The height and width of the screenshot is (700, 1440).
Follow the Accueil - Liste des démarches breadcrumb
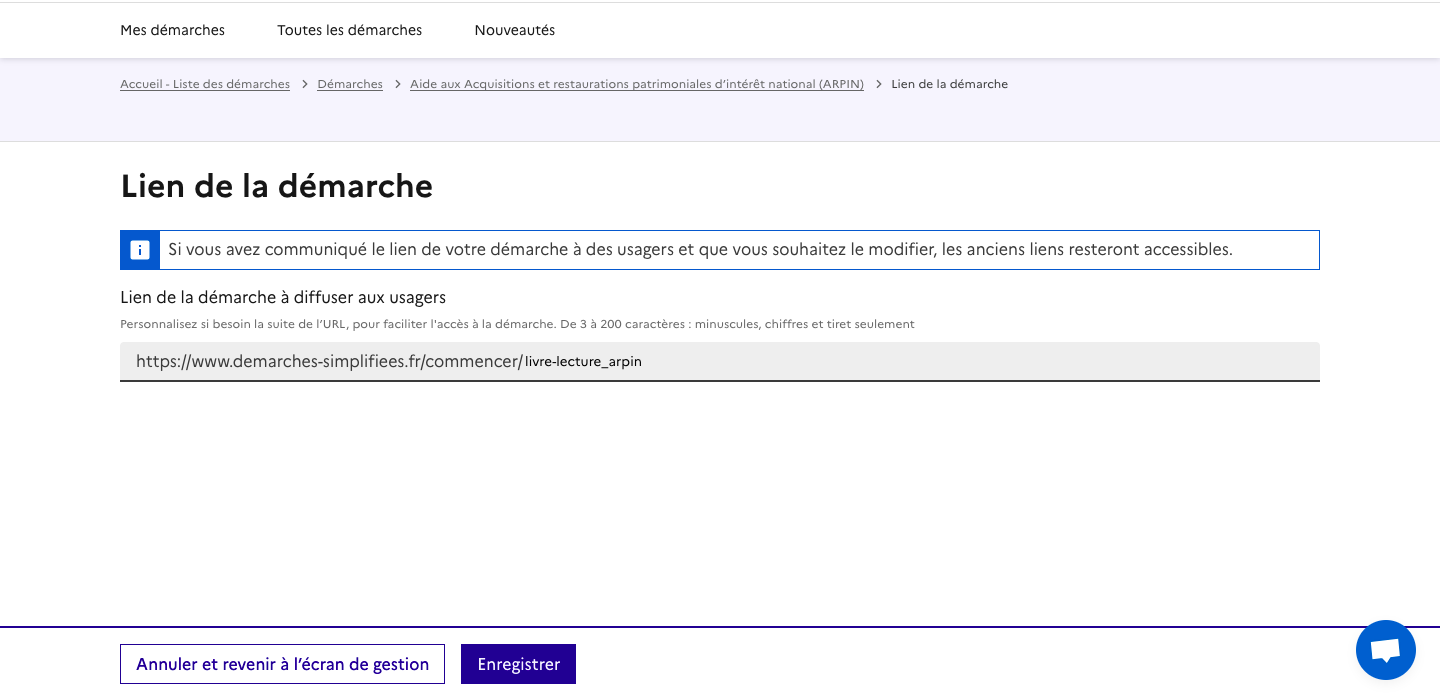coord(205,85)
